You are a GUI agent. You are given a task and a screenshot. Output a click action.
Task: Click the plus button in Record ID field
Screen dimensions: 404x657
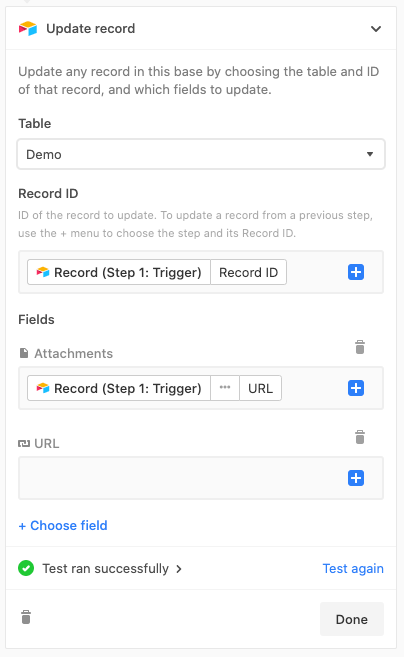[356, 272]
